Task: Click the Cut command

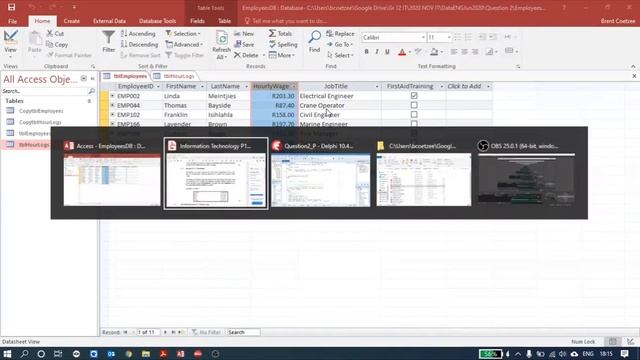Action: click(x=55, y=33)
